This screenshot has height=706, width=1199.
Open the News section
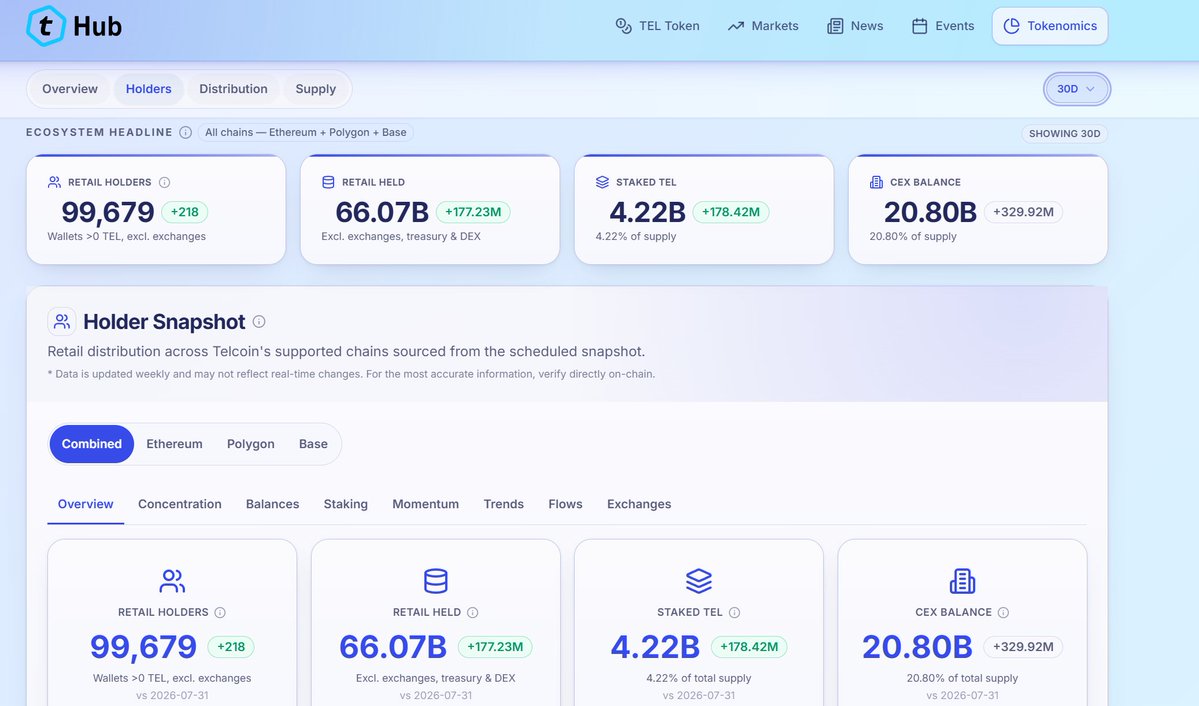[855, 26]
